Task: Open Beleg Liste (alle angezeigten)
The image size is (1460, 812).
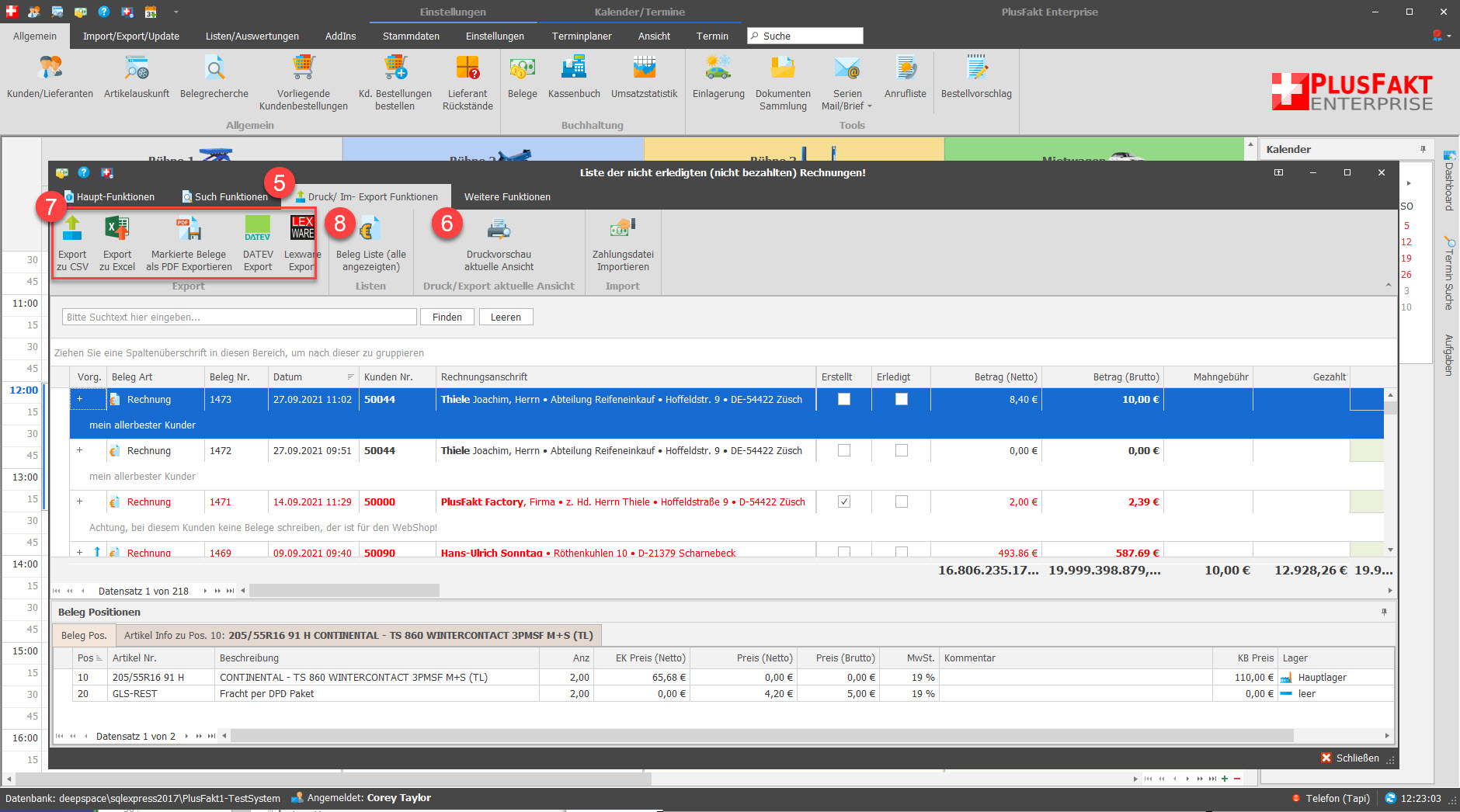Action: coord(370,244)
